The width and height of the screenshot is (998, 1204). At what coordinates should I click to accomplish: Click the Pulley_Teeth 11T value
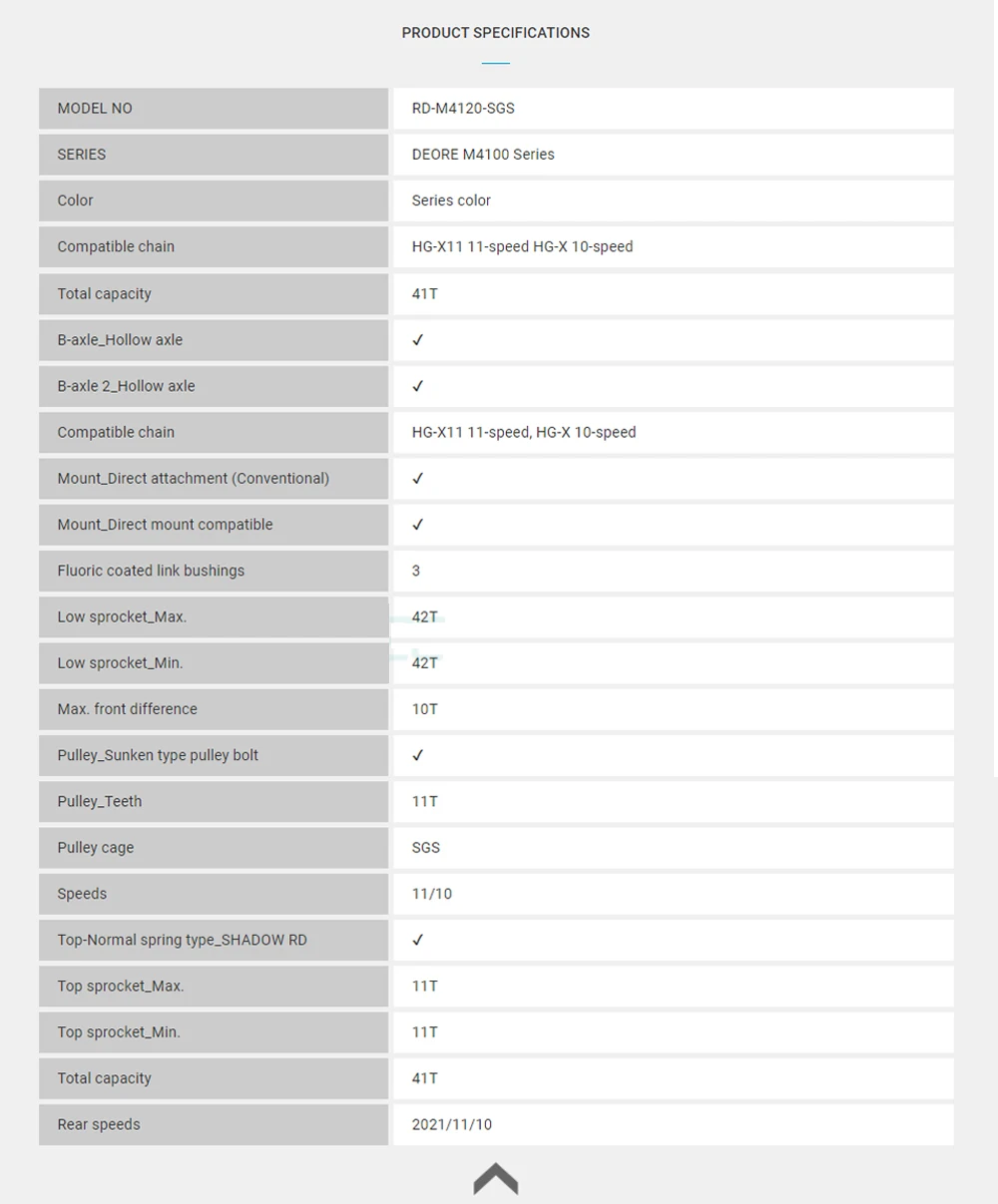tap(425, 802)
